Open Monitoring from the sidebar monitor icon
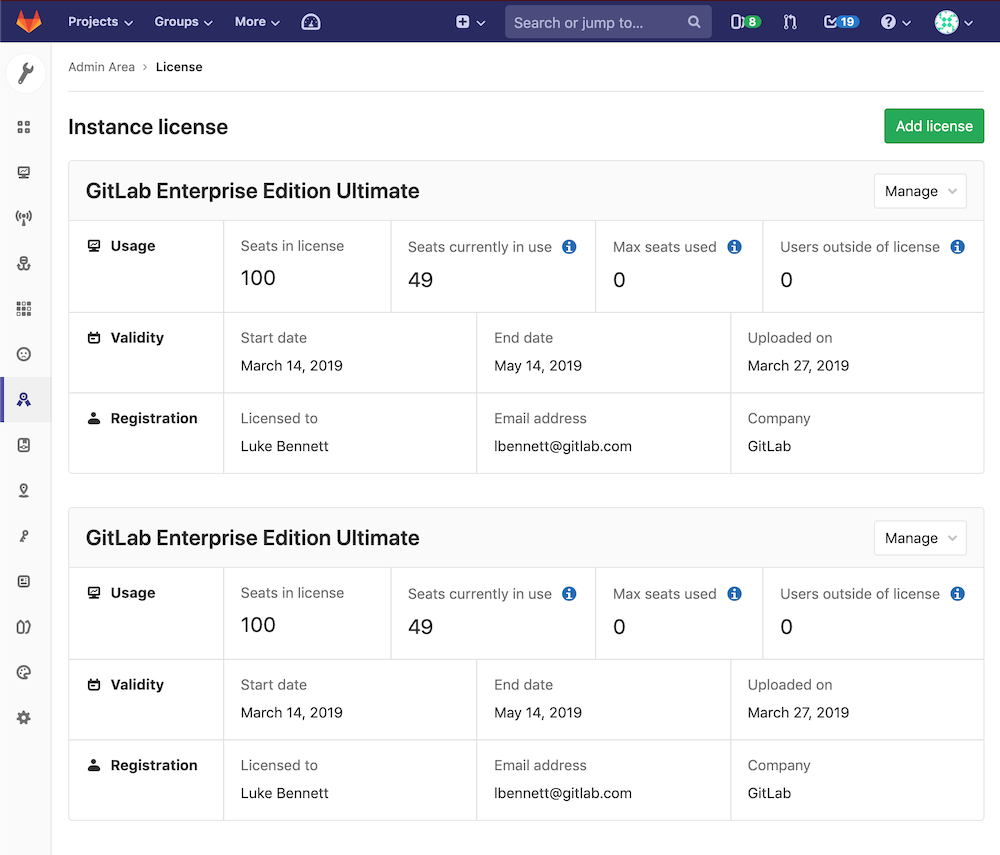 (x=24, y=173)
